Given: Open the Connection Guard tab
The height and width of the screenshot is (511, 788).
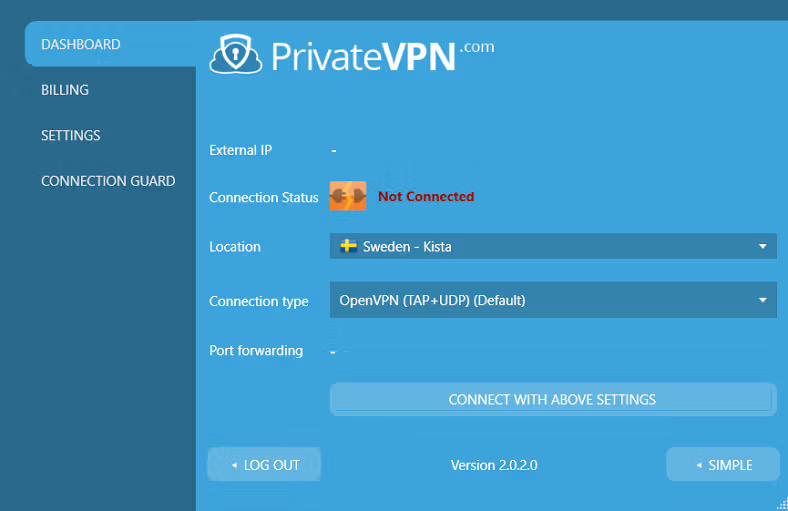Looking at the screenshot, I should click(108, 181).
